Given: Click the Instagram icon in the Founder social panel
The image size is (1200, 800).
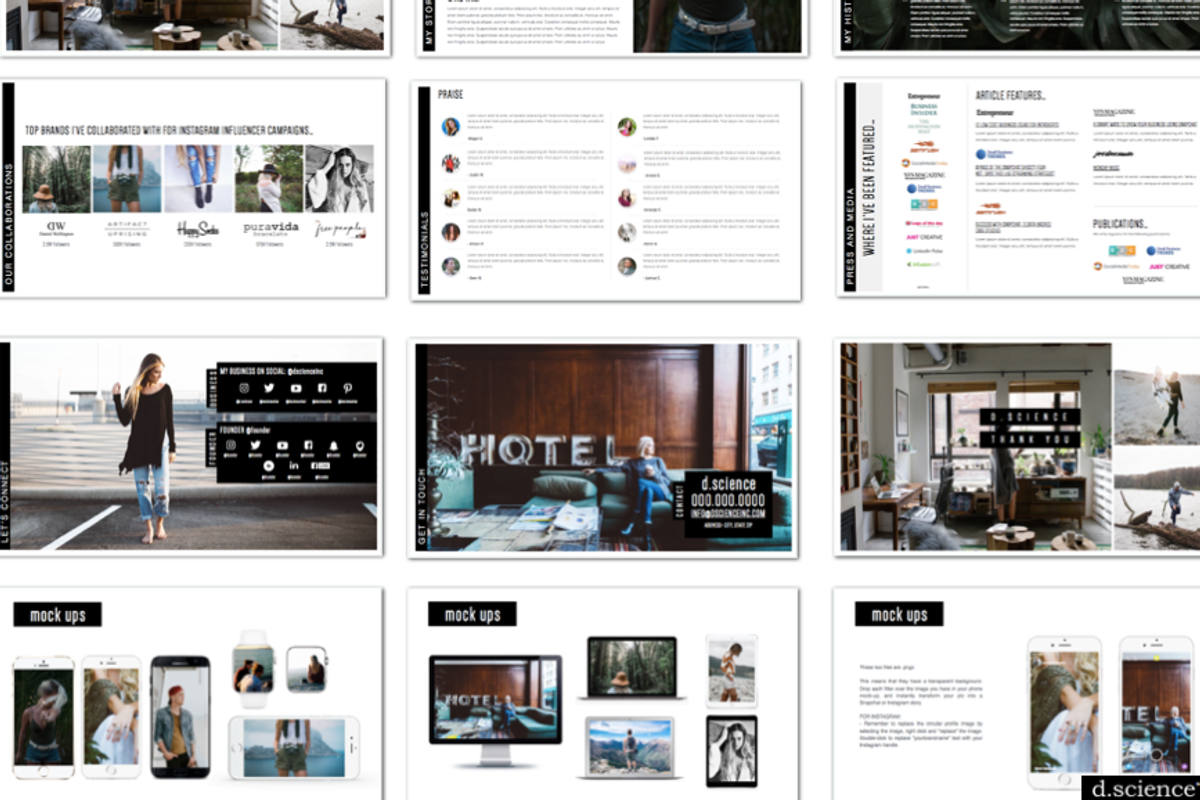Looking at the screenshot, I should pyautogui.click(x=230, y=445).
